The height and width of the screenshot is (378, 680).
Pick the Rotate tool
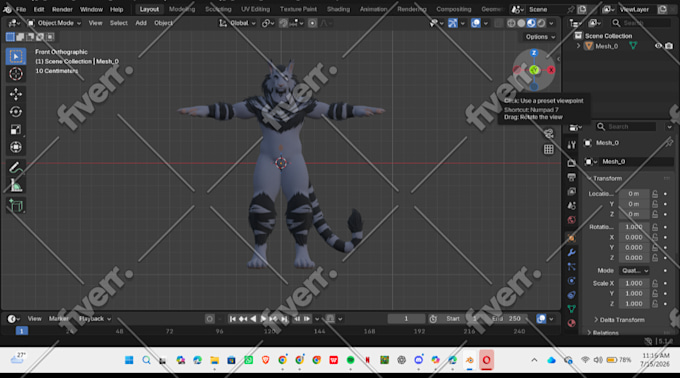16,112
